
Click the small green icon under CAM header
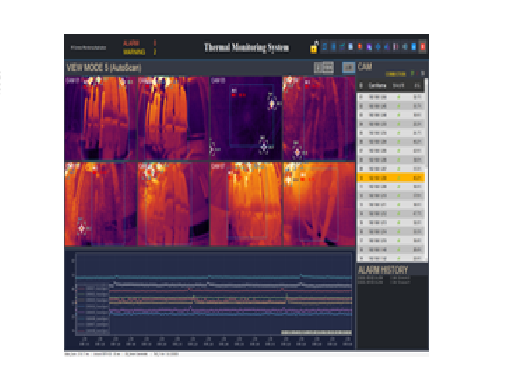(x=413, y=73)
